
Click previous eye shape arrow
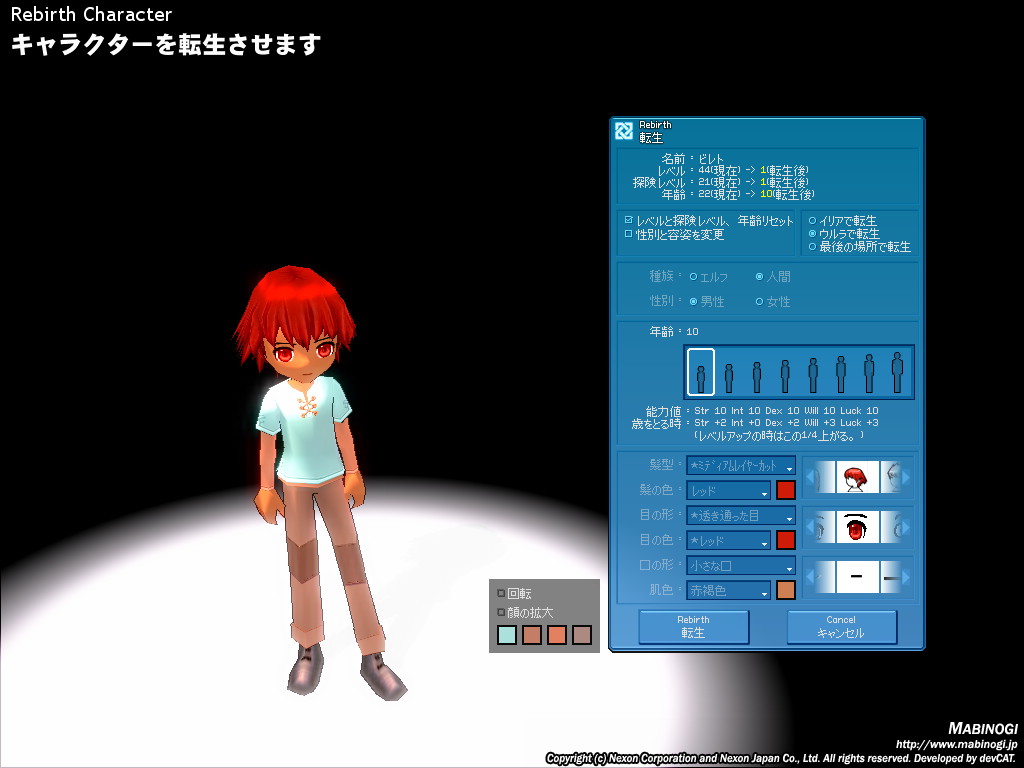(x=810, y=527)
